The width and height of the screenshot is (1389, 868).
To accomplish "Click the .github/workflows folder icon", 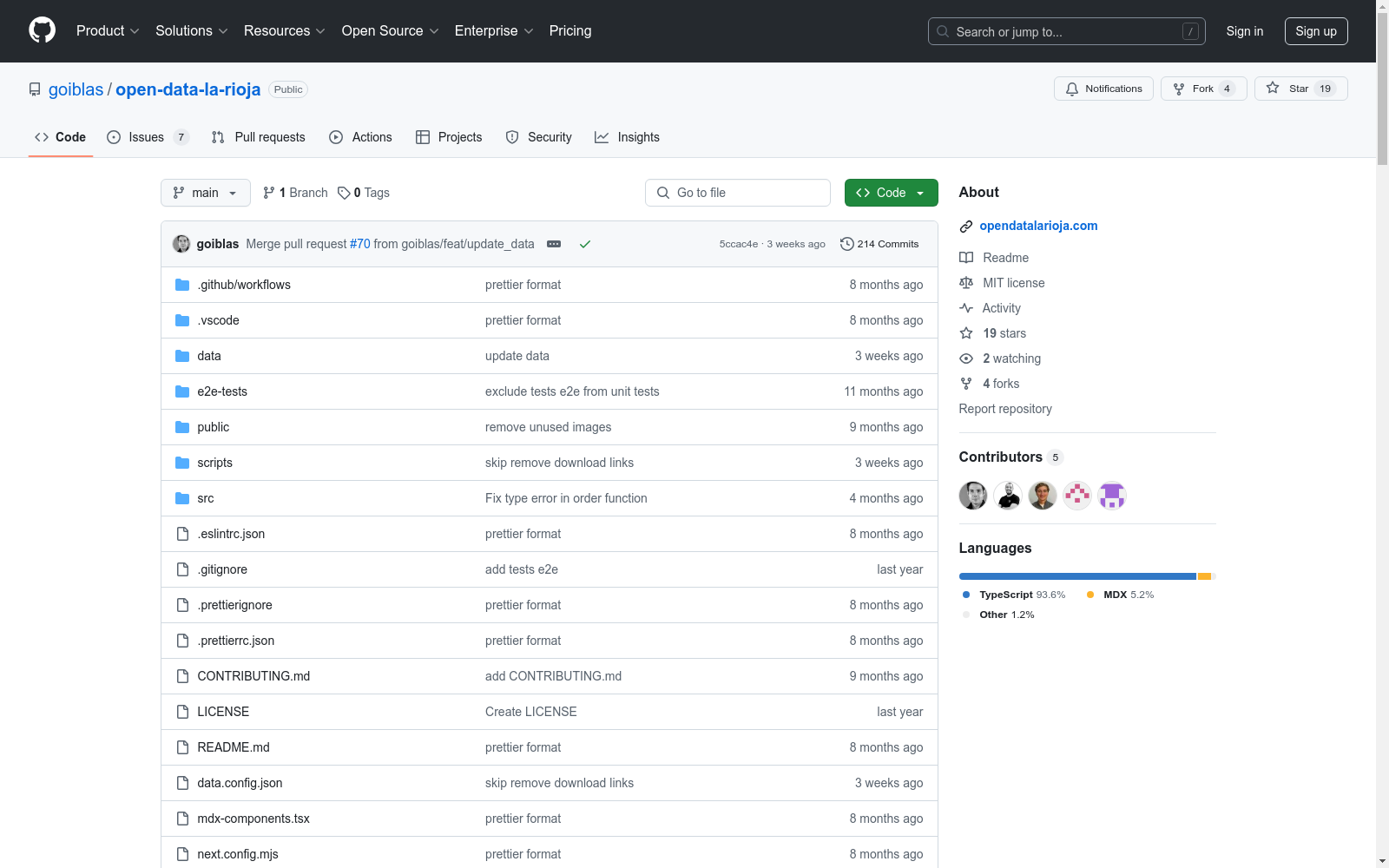I will coord(182,285).
